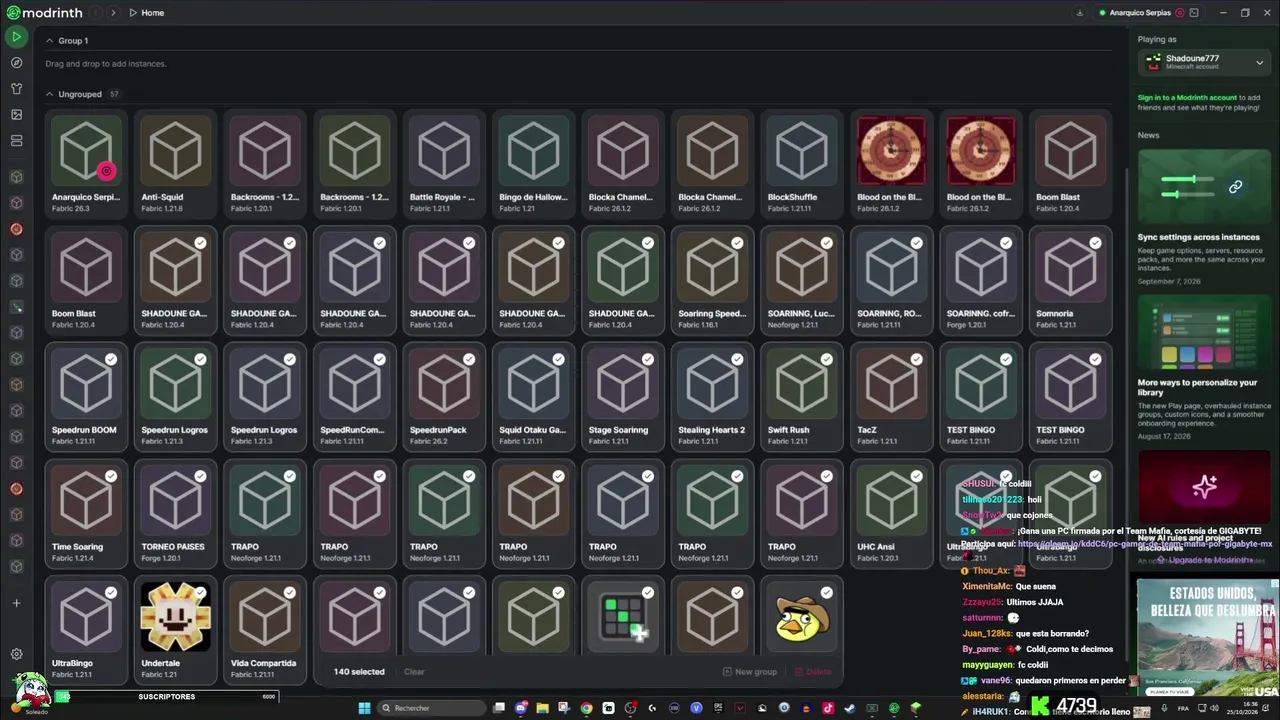Open the Skins shirt icon in sidebar
This screenshot has width=1280, height=720.
16,88
